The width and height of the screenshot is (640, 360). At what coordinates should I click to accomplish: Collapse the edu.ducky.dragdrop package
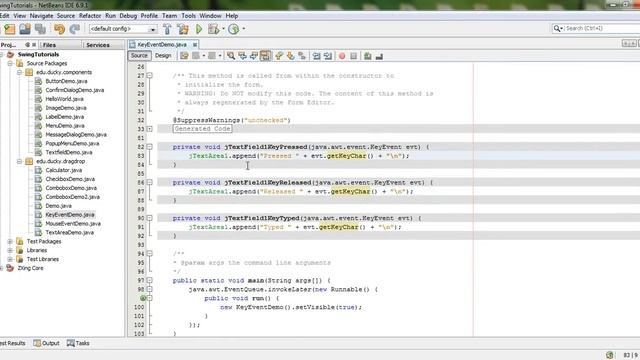(x=19, y=161)
